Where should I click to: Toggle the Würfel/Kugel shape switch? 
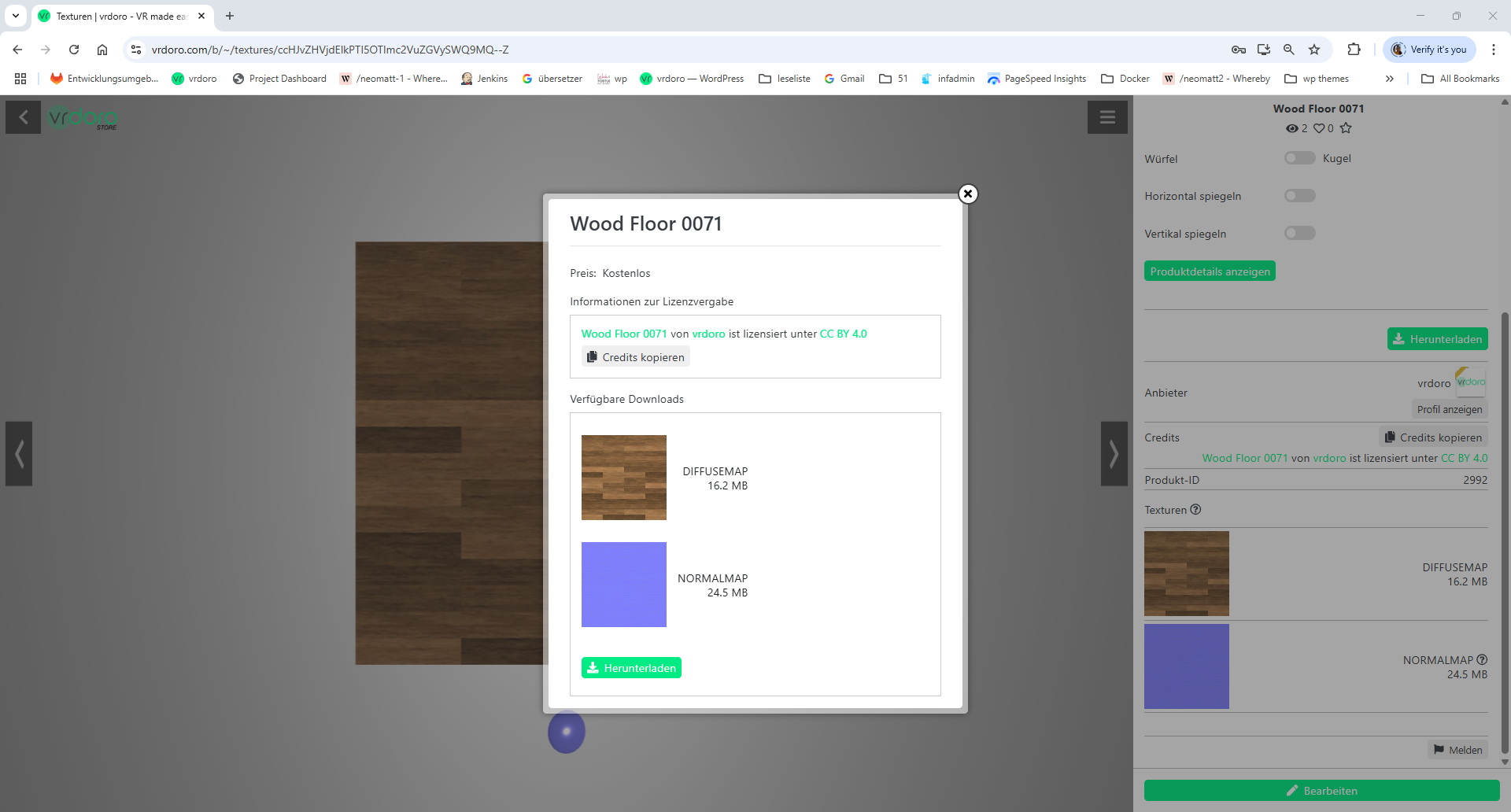click(1299, 158)
